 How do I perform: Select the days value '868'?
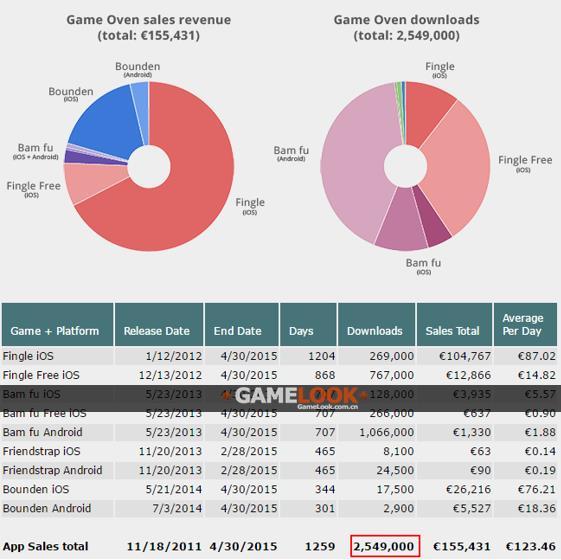(x=325, y=375)
